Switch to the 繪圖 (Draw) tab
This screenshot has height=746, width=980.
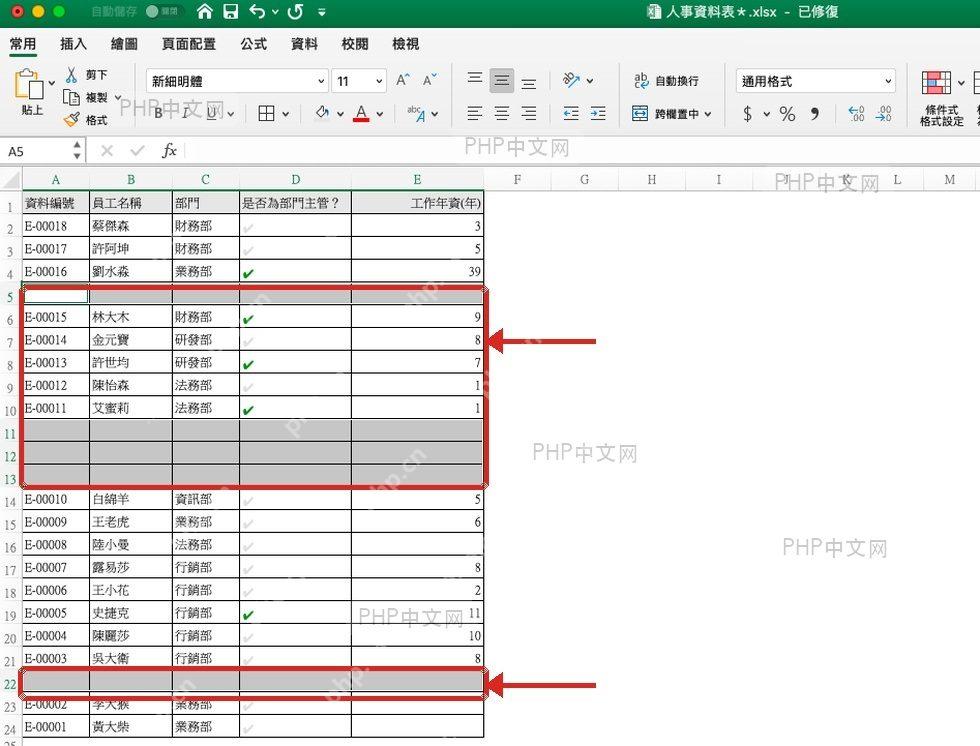coord(124,44)
